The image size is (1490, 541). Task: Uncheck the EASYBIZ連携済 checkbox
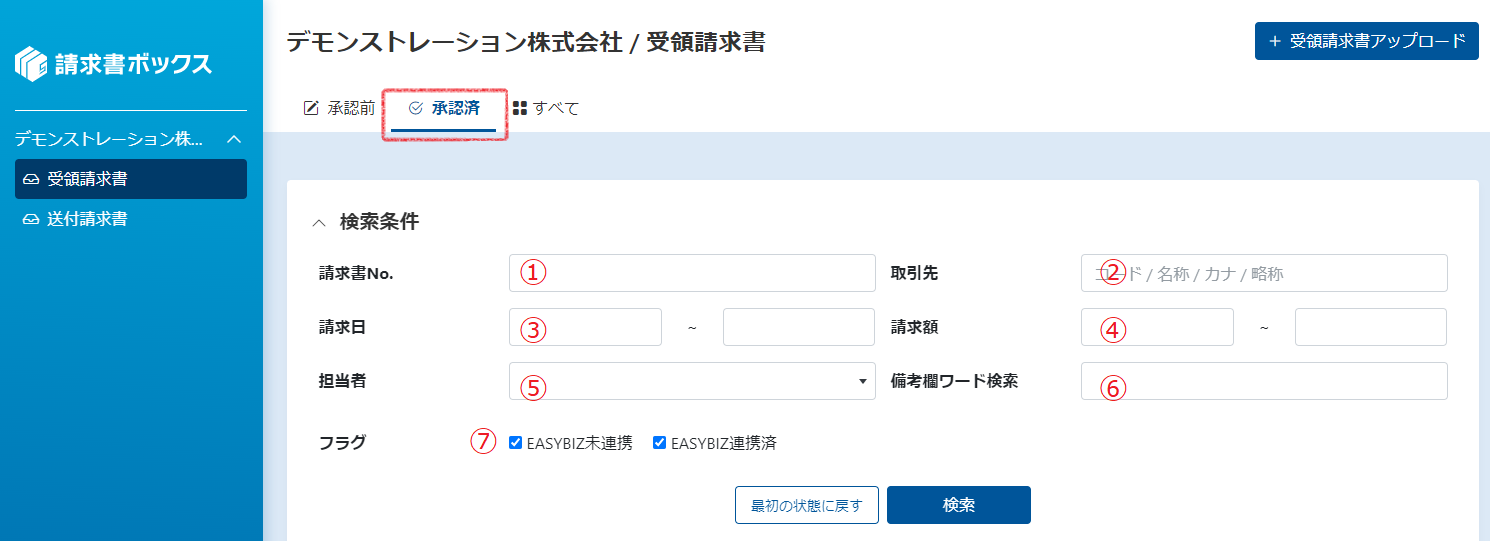(x=660, y=443)
